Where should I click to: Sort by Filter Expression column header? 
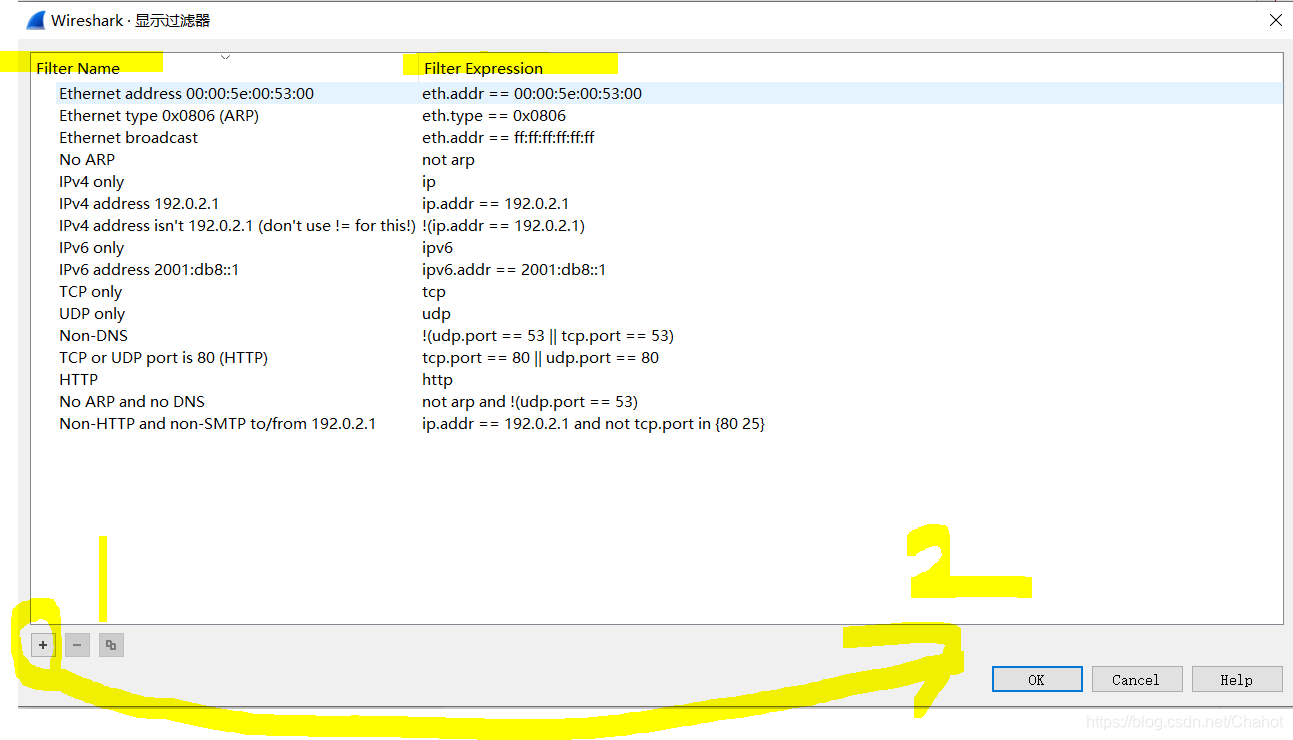coord(484,68)
